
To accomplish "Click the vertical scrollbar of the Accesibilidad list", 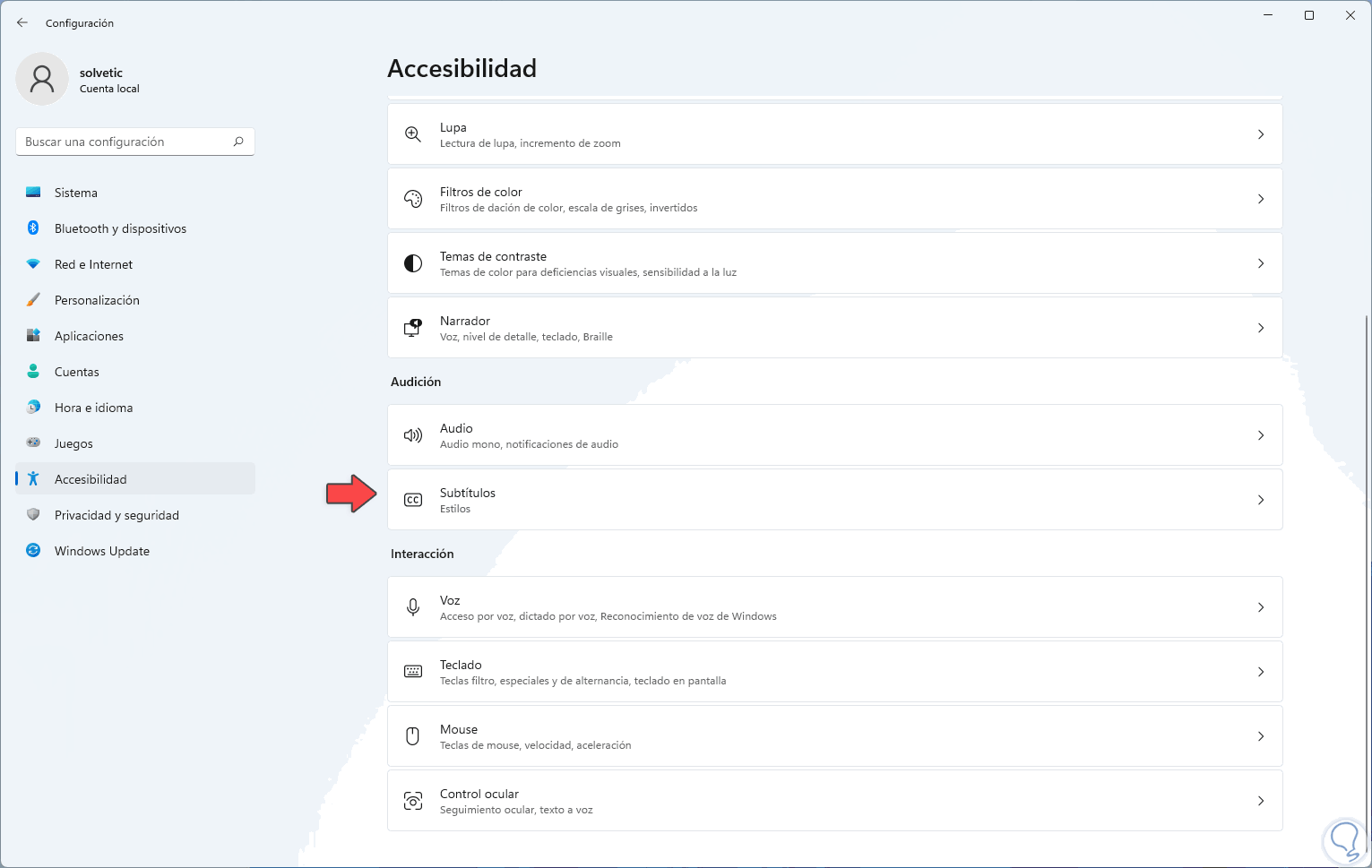I will [x=1367, y=537].
